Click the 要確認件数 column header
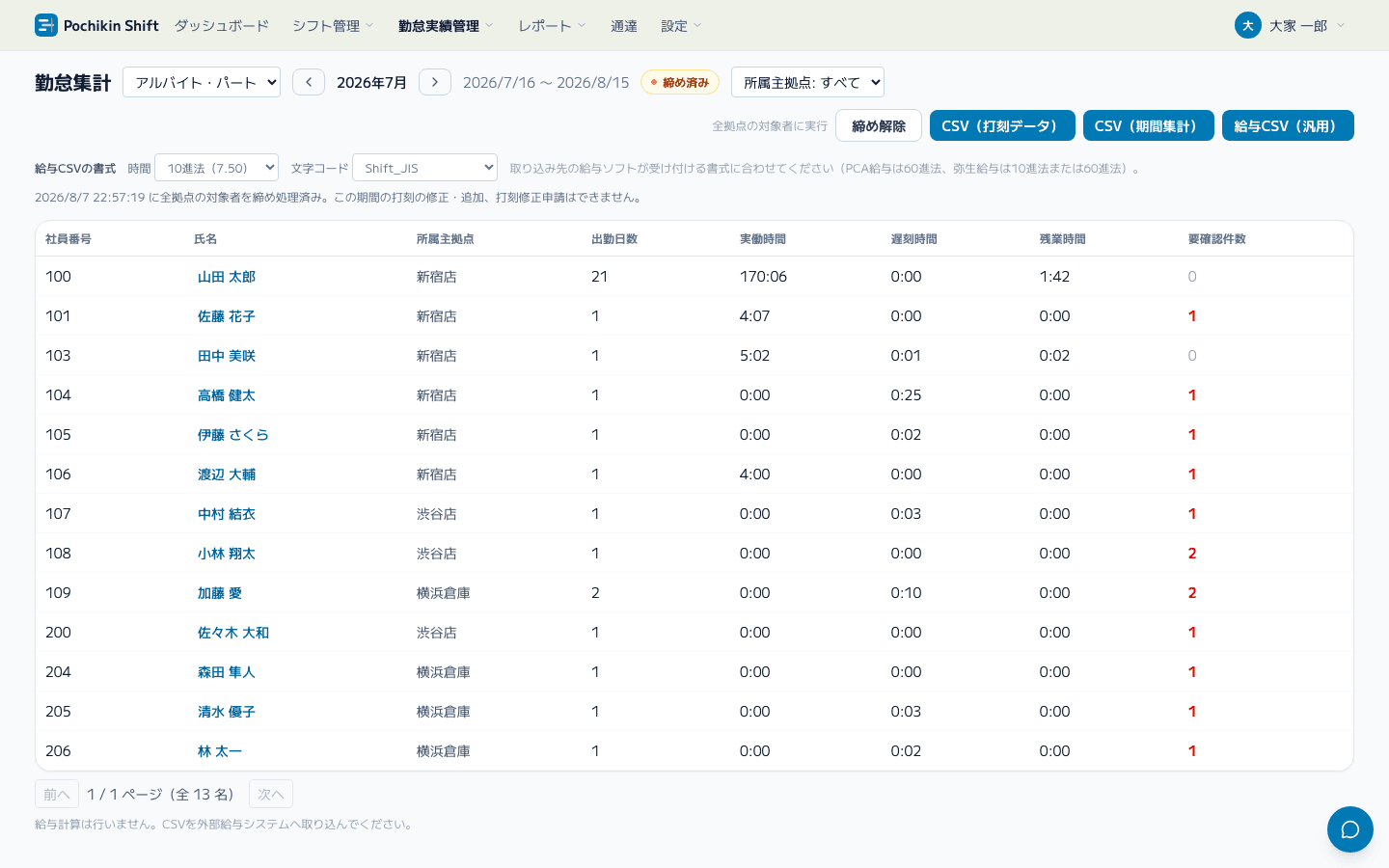This screenshot has width=1389, height=868. 1217,239
